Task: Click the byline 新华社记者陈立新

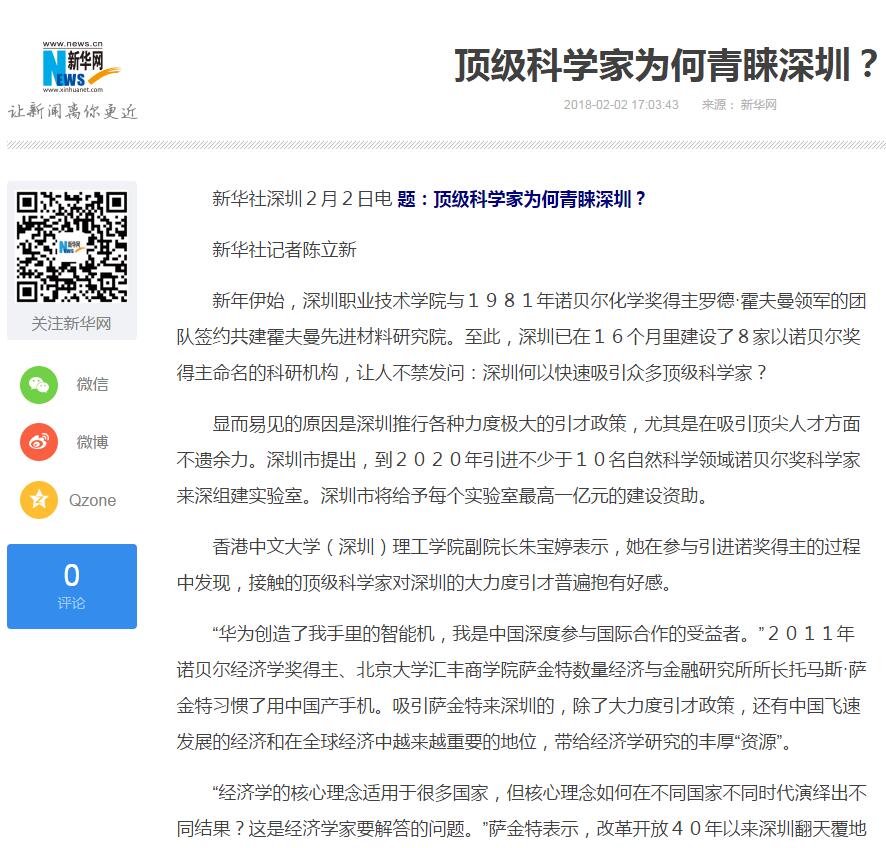Action: [284, 249]
